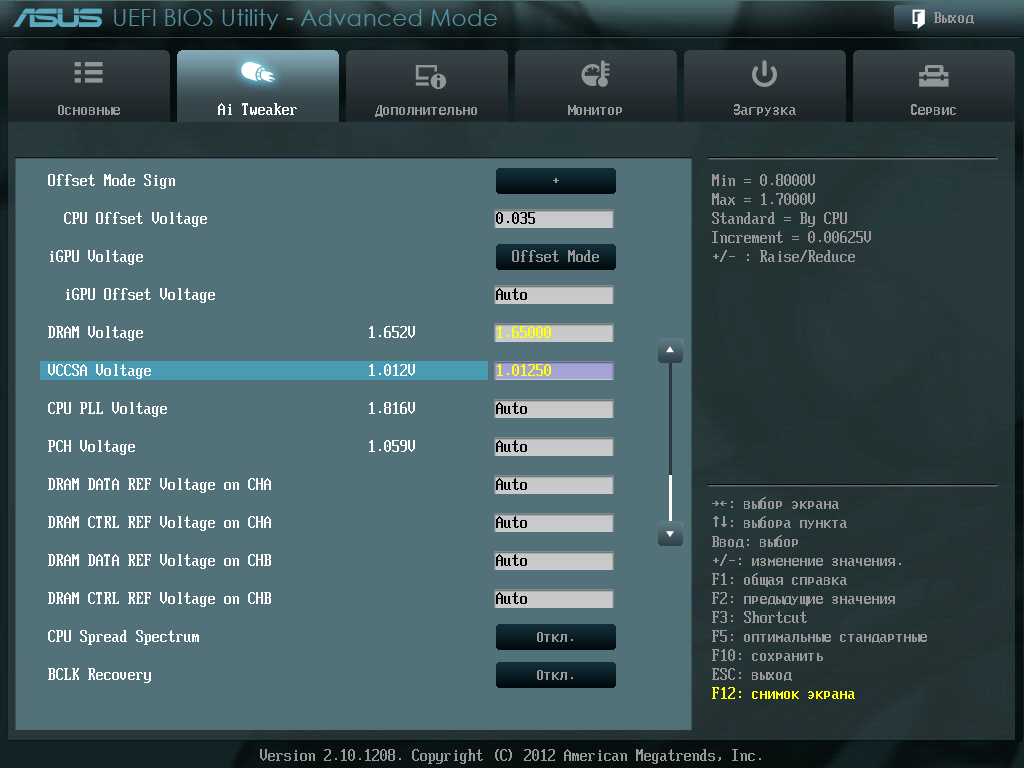Toggle the Offset Mode Sign plus button
This screenshot has width=1024, height=768.
556,181
